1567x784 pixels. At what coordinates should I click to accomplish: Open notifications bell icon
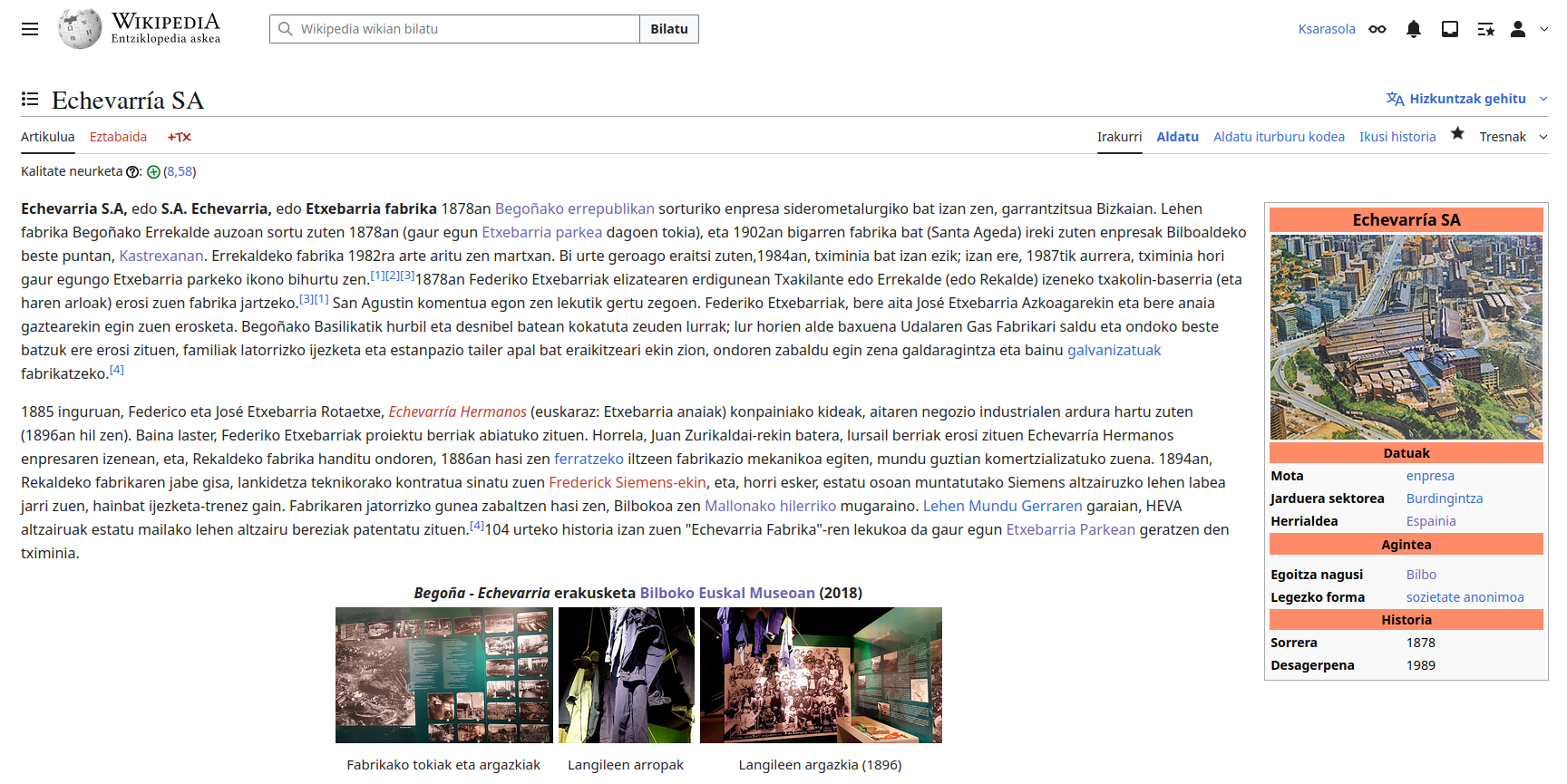1413,29
